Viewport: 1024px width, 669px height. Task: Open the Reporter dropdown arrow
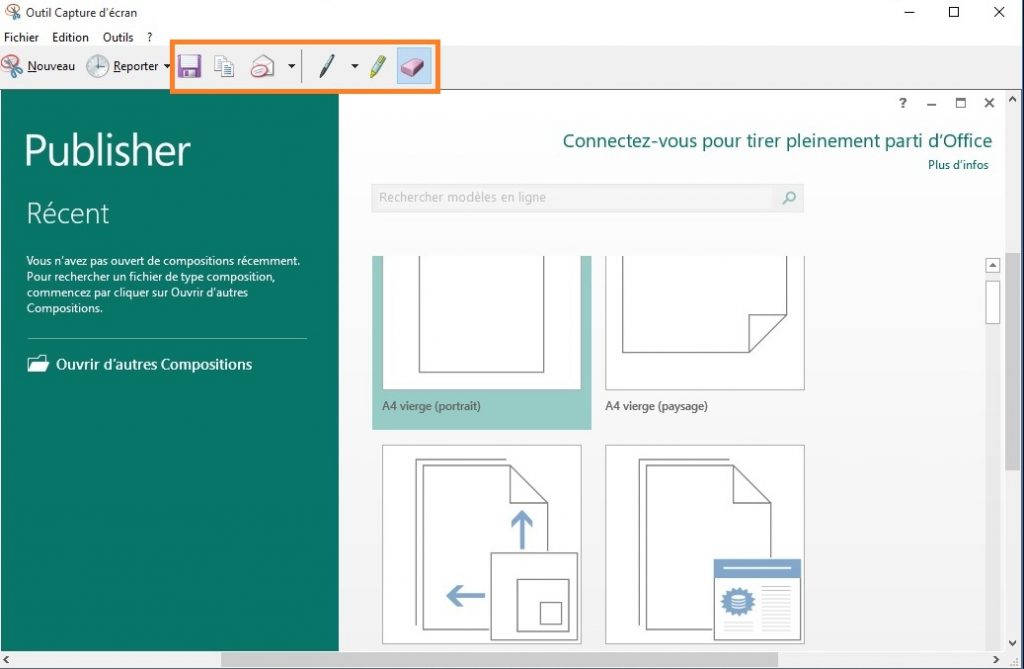point(167,66)
